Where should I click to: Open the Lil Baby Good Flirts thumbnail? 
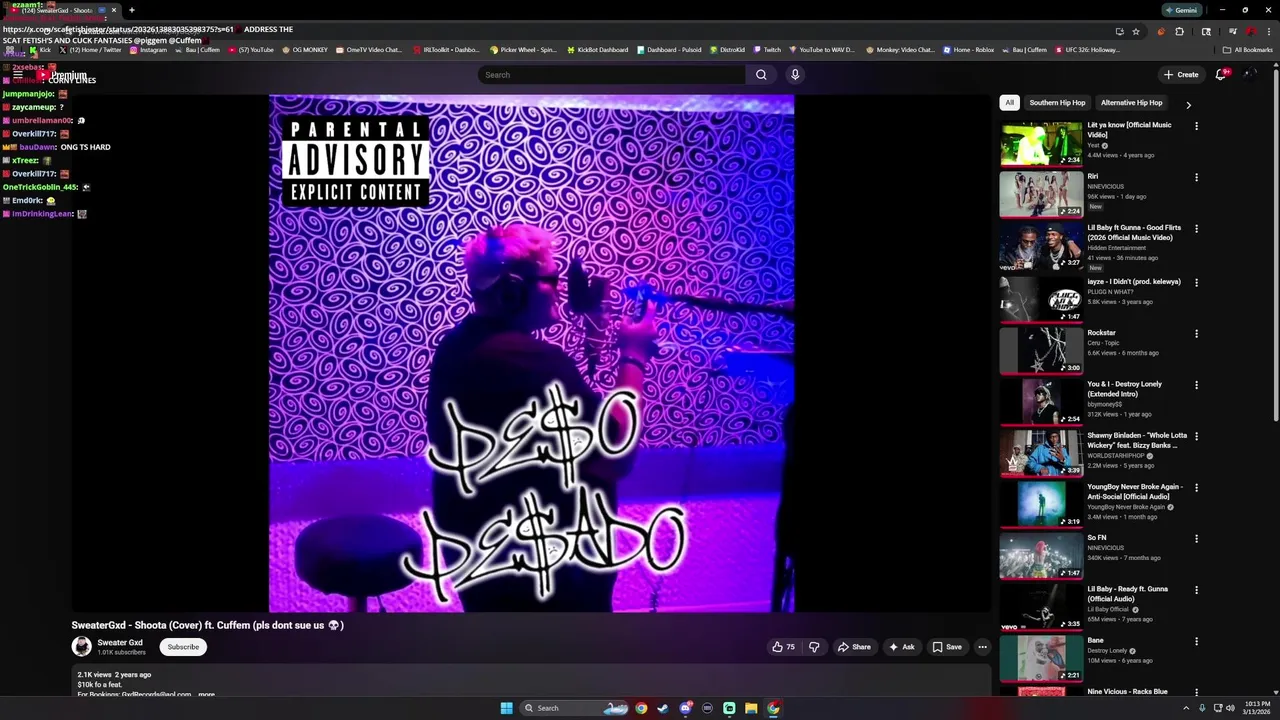pos(1041,245)
